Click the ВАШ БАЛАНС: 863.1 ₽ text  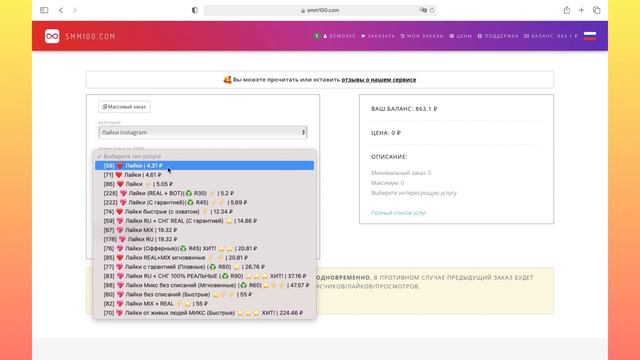tap(404, 109)
